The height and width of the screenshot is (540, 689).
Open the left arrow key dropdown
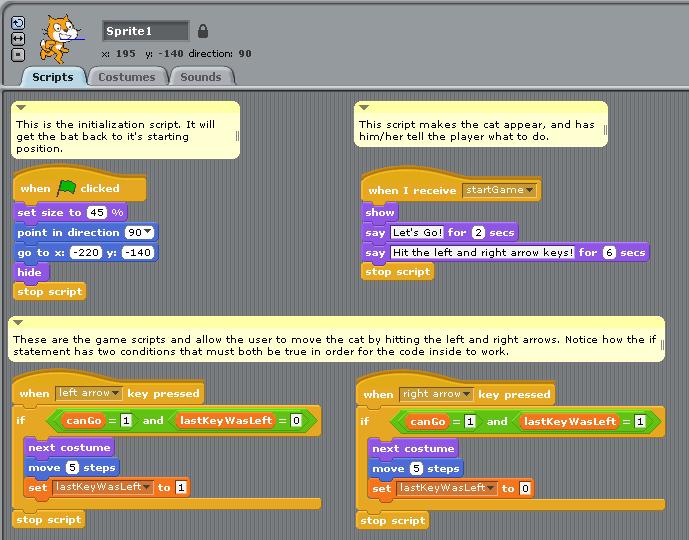pyautogui.click(x=88, y=393)
